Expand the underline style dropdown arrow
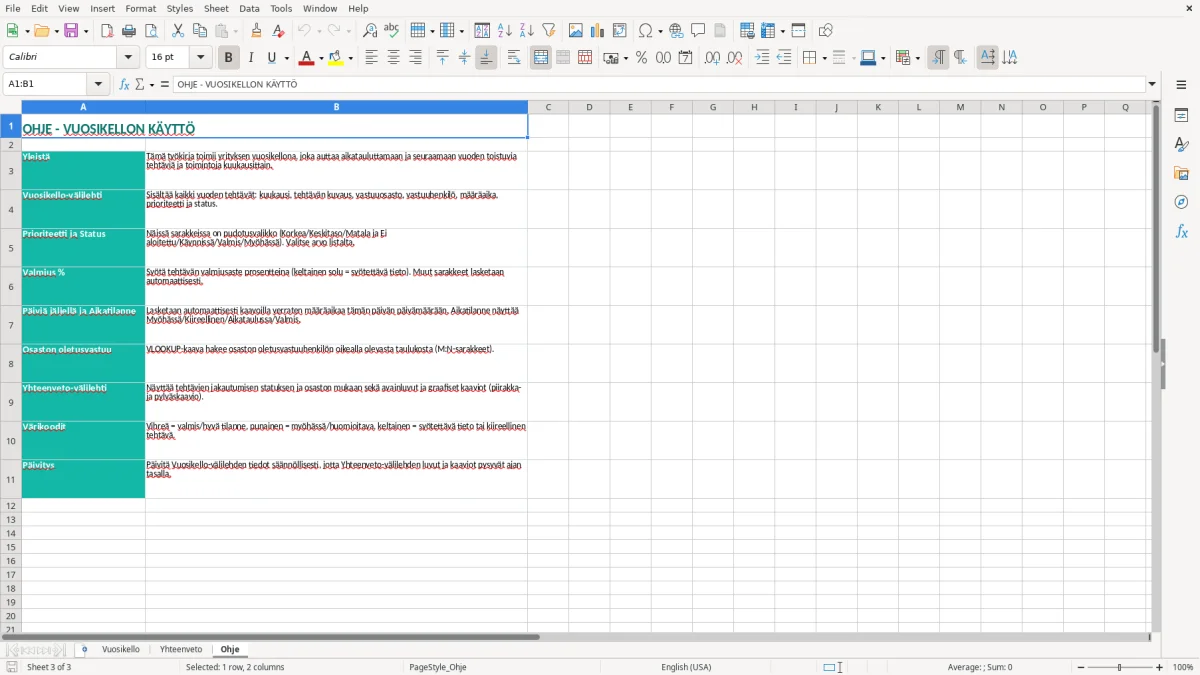 [286, 58]
